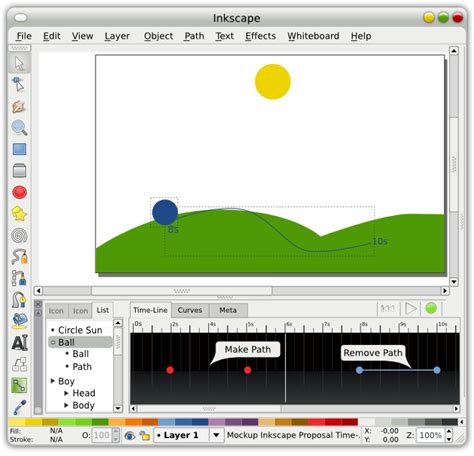This screenshot has width=474, height=456.
Task: Switch to the Curves tab
Action: [190, 310]
